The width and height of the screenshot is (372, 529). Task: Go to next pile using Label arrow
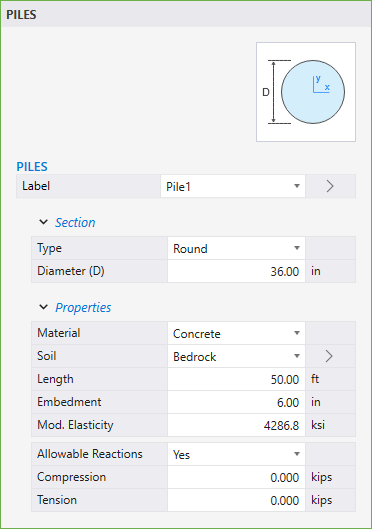(x=330, y=186)
